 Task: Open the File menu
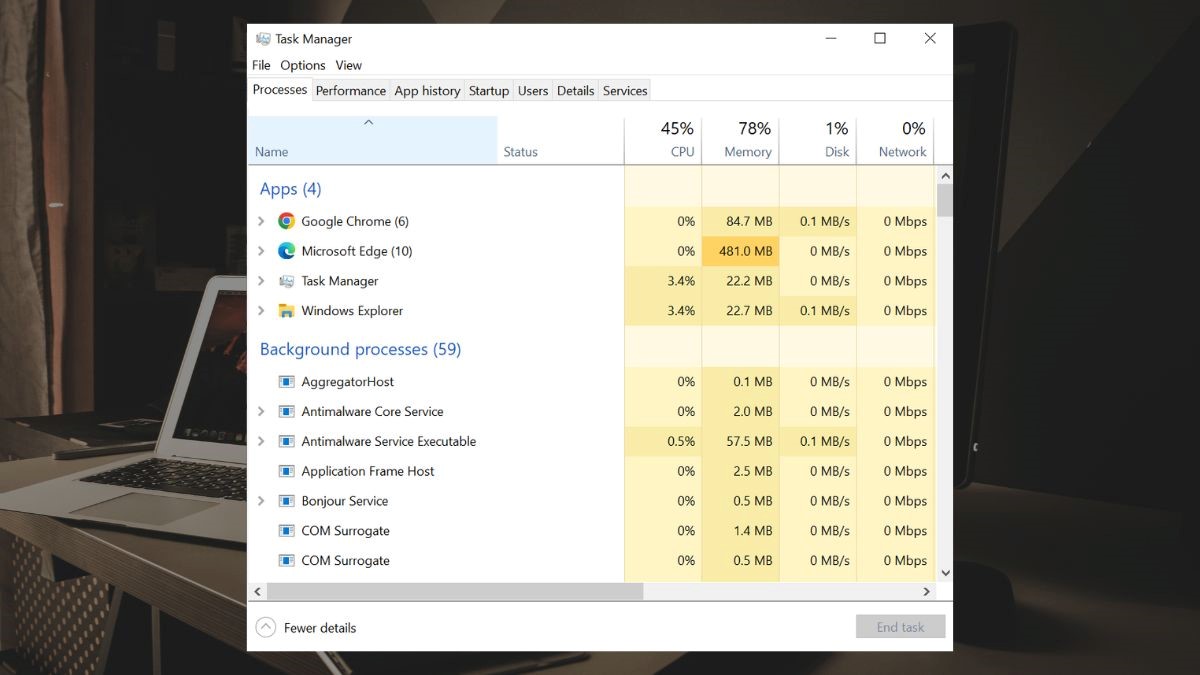tap(261, 65)
